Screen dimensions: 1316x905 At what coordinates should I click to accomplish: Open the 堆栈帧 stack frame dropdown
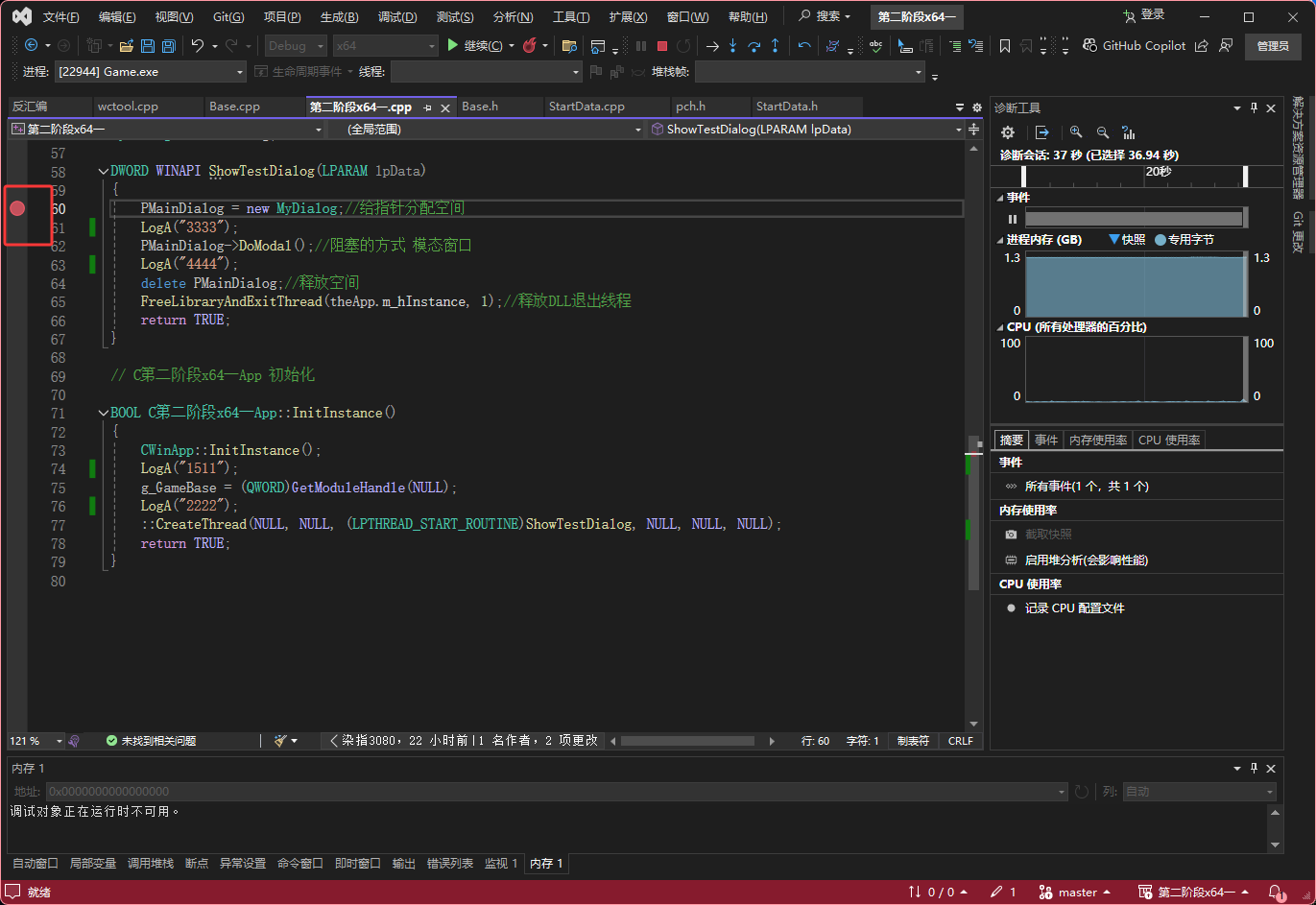click(809, 72)
